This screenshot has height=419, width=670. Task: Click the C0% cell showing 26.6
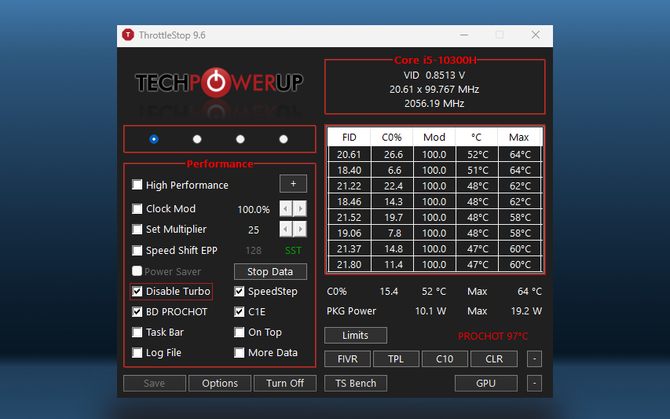(x=393, y=155)
